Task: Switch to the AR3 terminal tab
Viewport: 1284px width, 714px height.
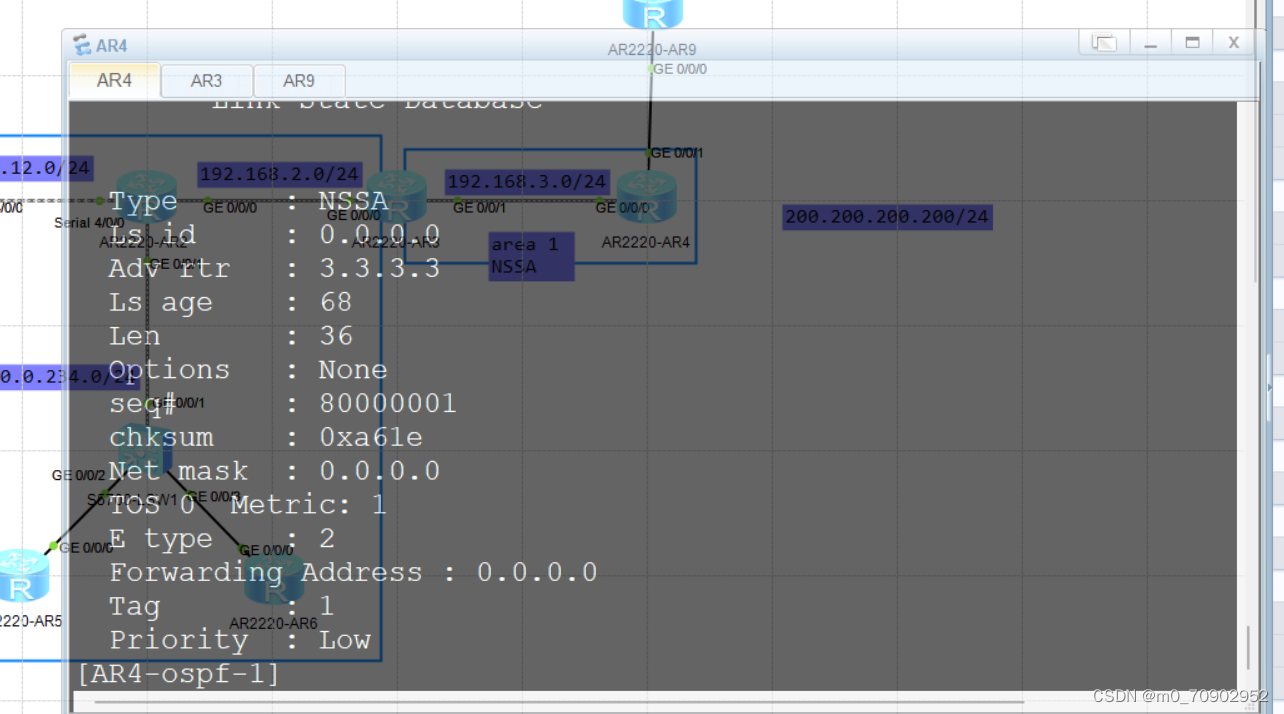Action: [x=206, y=81]
